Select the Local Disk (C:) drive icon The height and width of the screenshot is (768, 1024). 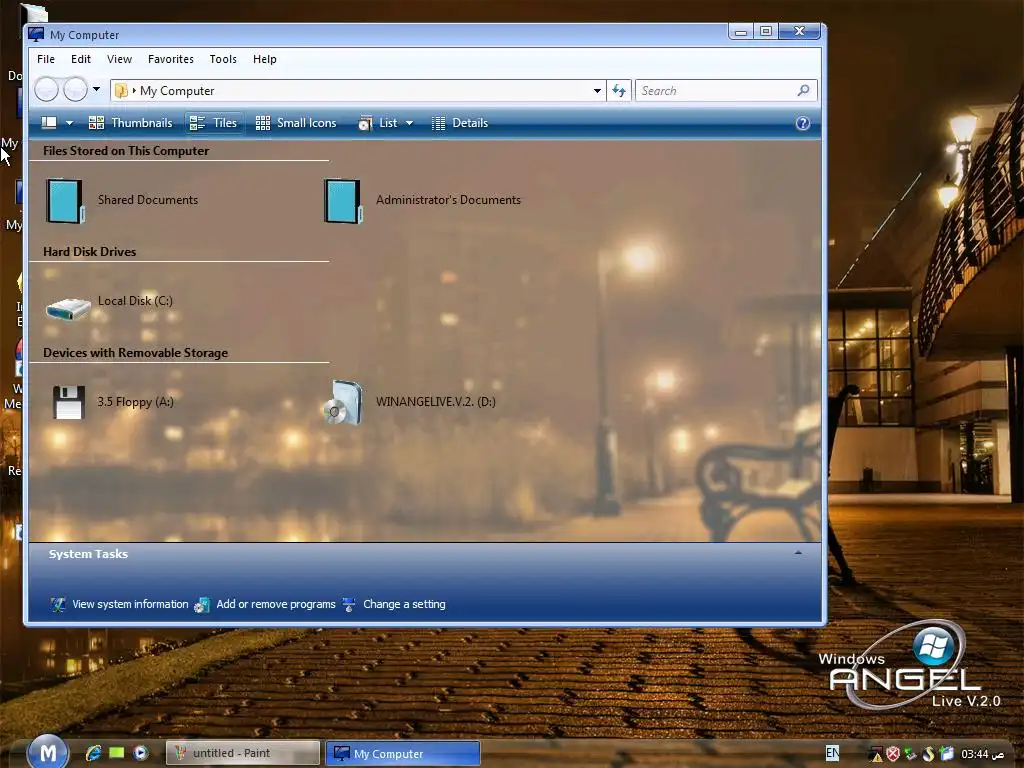click(x=68, y=308)
